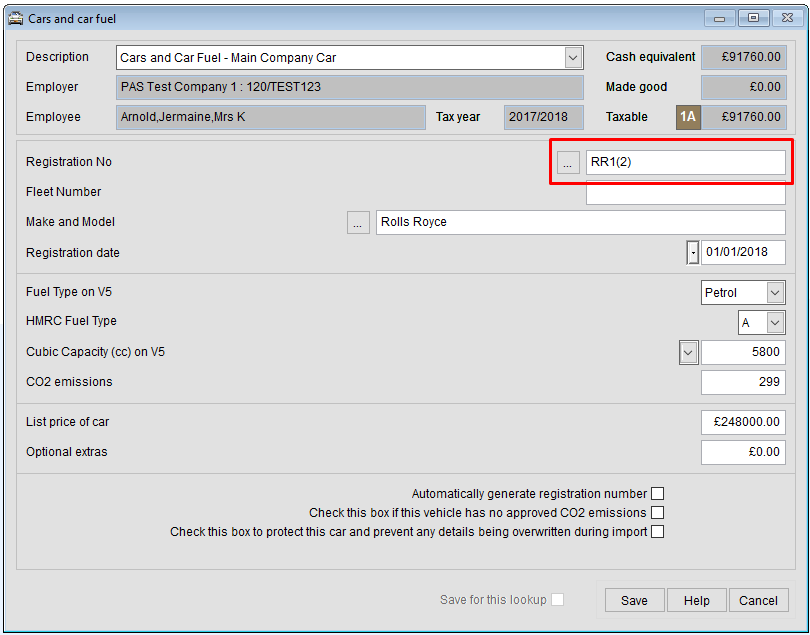Click Made good value £0.00

point(744,87)
